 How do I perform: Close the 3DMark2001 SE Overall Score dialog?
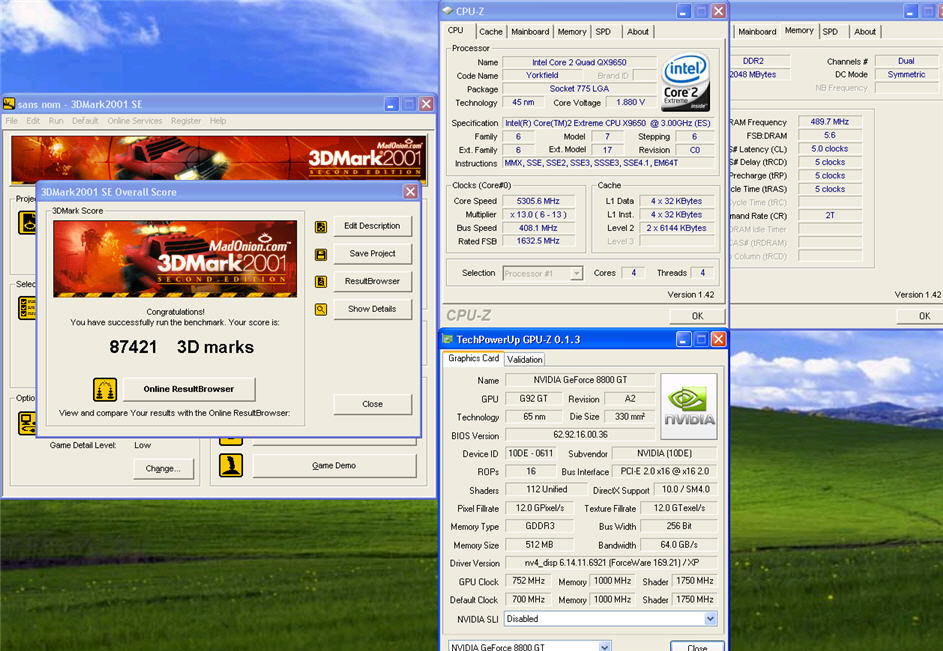(x=410, y=192)
